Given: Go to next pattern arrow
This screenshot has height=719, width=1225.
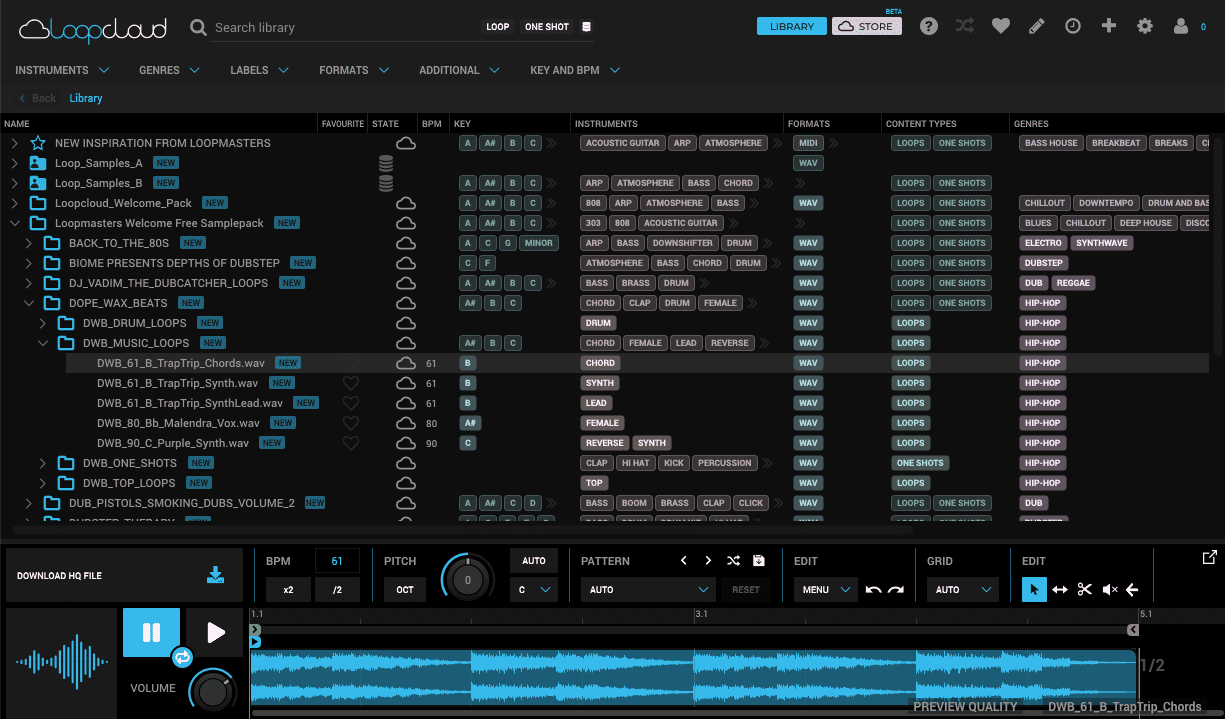Looking at the screenshot, I should pyautogui.click(x=708, y=561).
